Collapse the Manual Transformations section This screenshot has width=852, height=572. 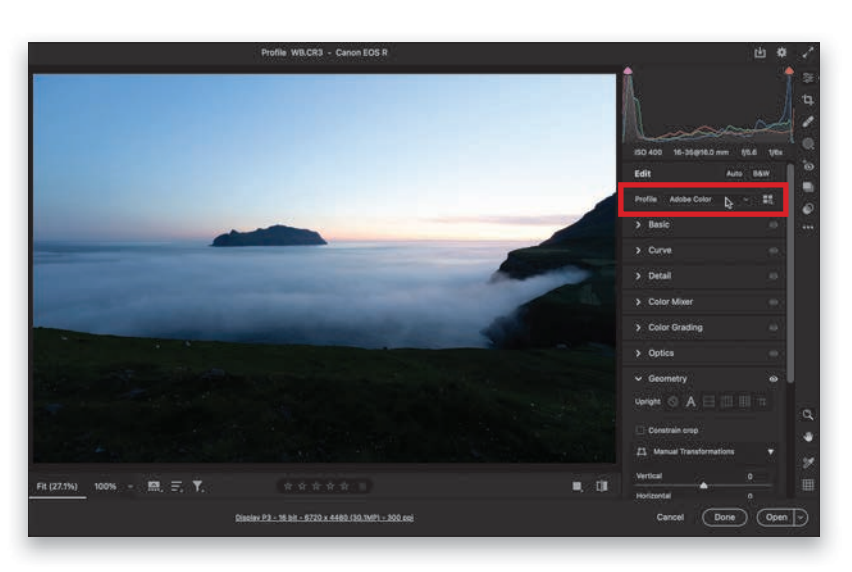tap(770, 452)
